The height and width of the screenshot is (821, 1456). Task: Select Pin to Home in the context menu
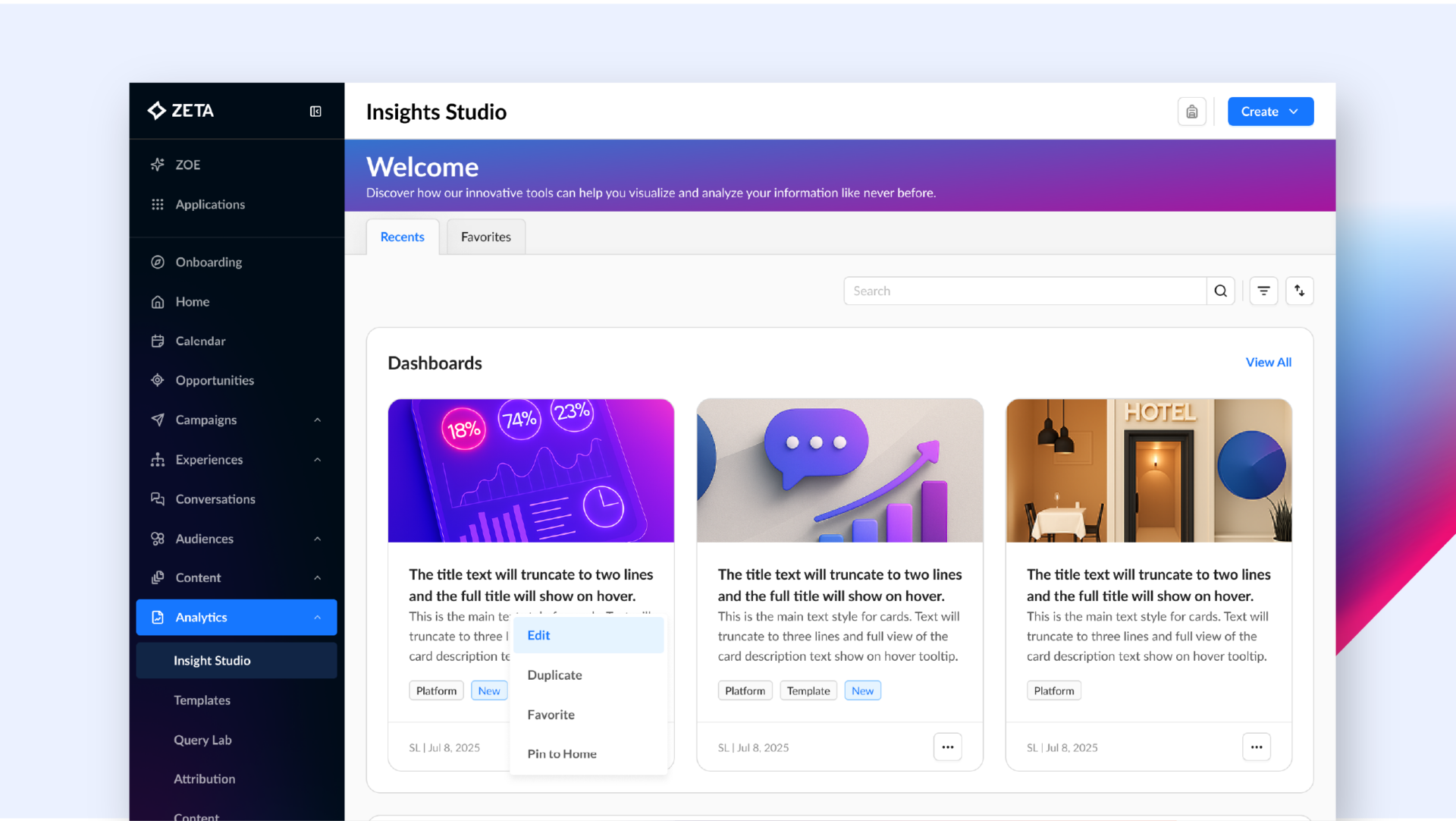point(561,753)
